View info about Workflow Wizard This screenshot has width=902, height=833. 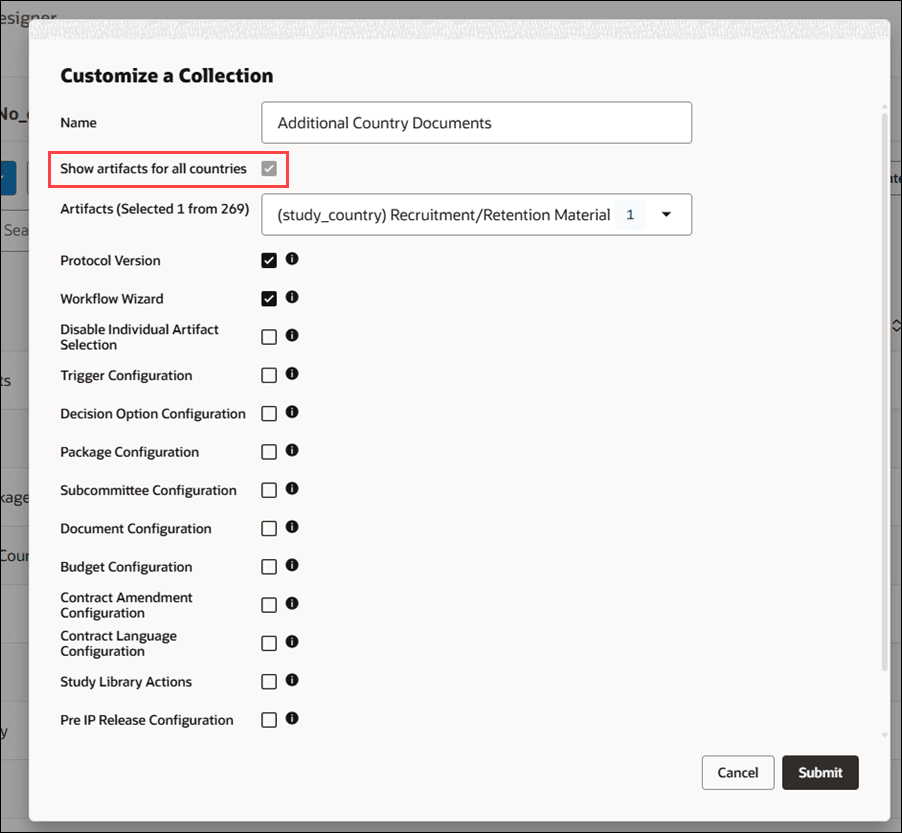point(290,298)
